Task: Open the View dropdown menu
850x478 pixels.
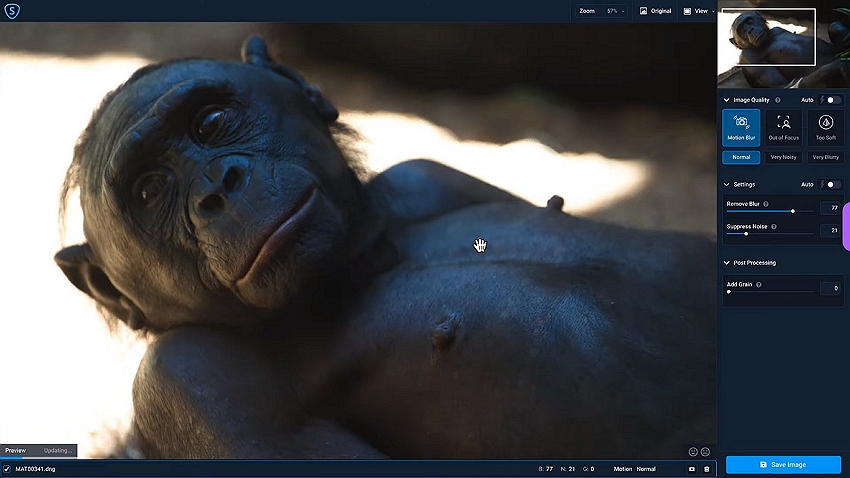Action: pyautogui.click(x=698, y=11)
